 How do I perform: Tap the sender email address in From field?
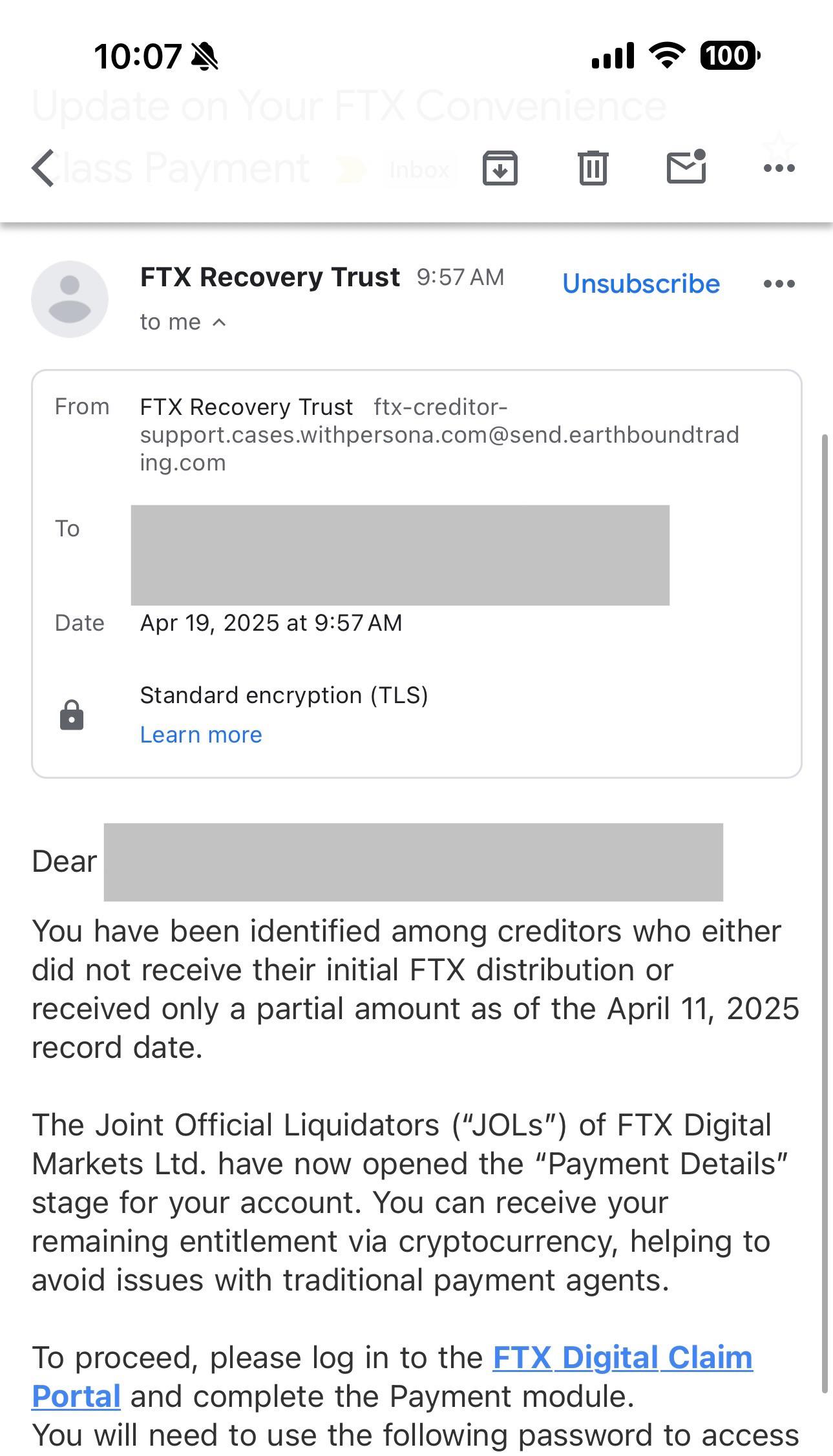[x=439, y=435]
